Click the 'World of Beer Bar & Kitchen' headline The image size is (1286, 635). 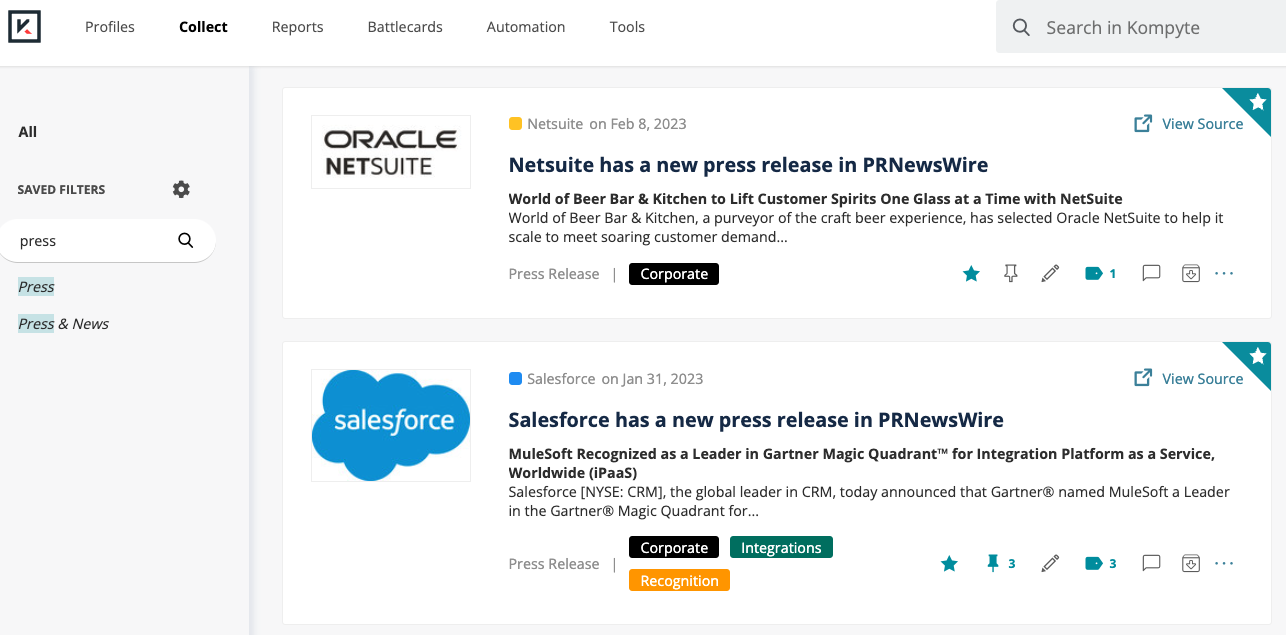(815, 199)
